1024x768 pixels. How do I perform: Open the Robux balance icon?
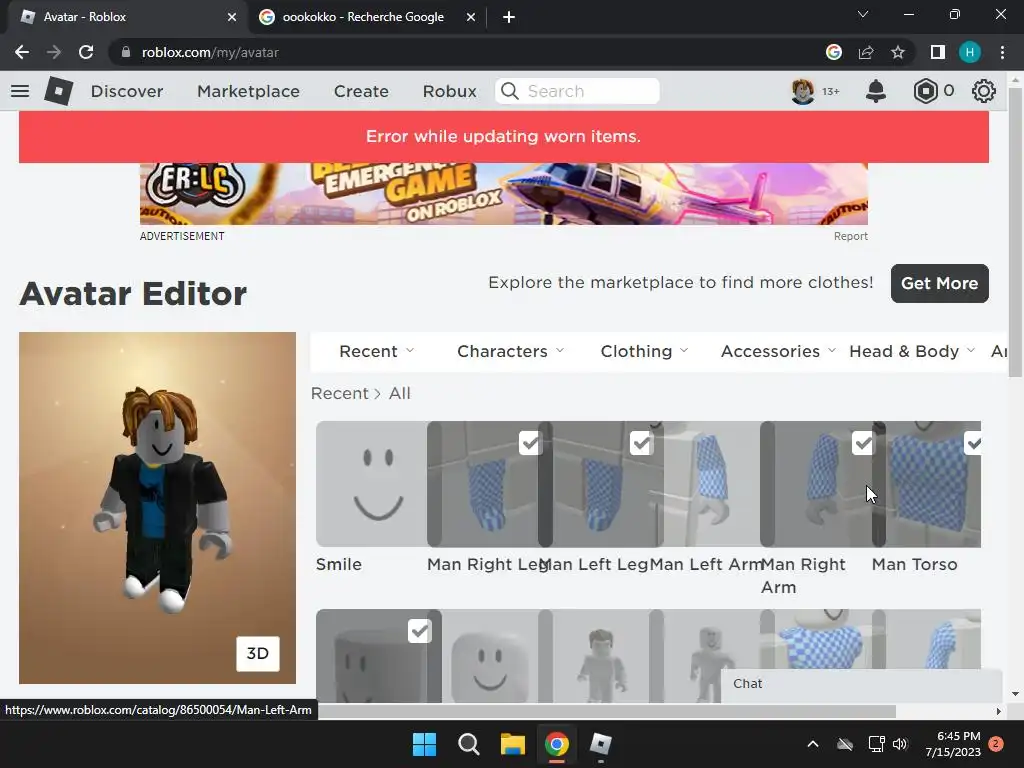(x=925, y=91)
